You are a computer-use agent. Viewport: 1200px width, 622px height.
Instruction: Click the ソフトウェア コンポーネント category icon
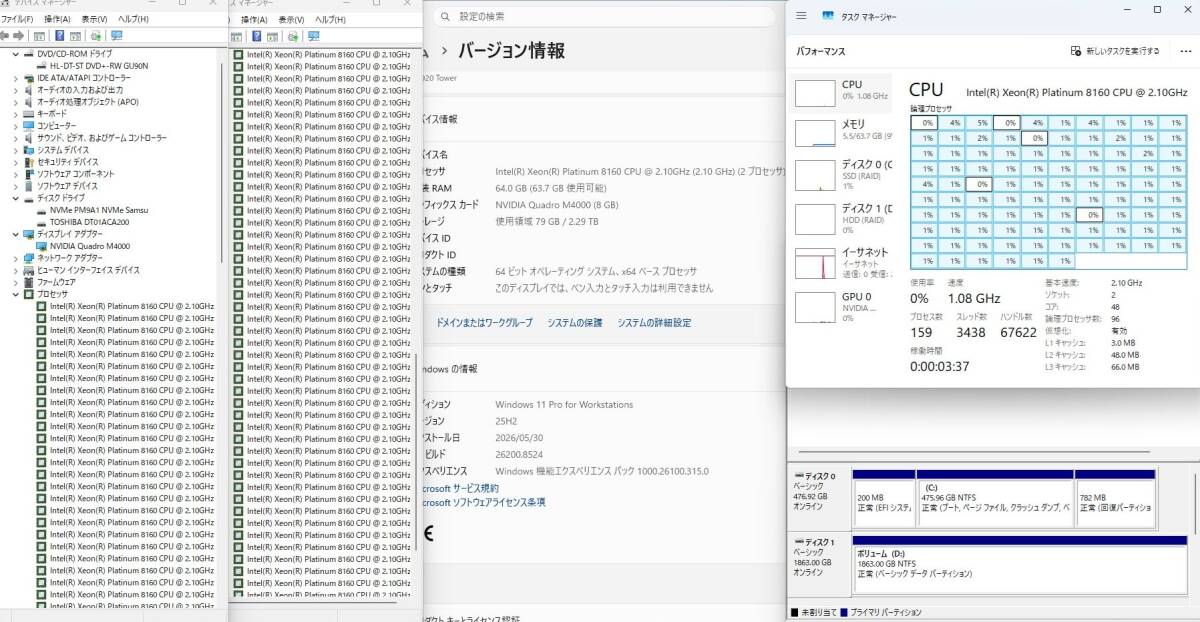click(28, 173)
